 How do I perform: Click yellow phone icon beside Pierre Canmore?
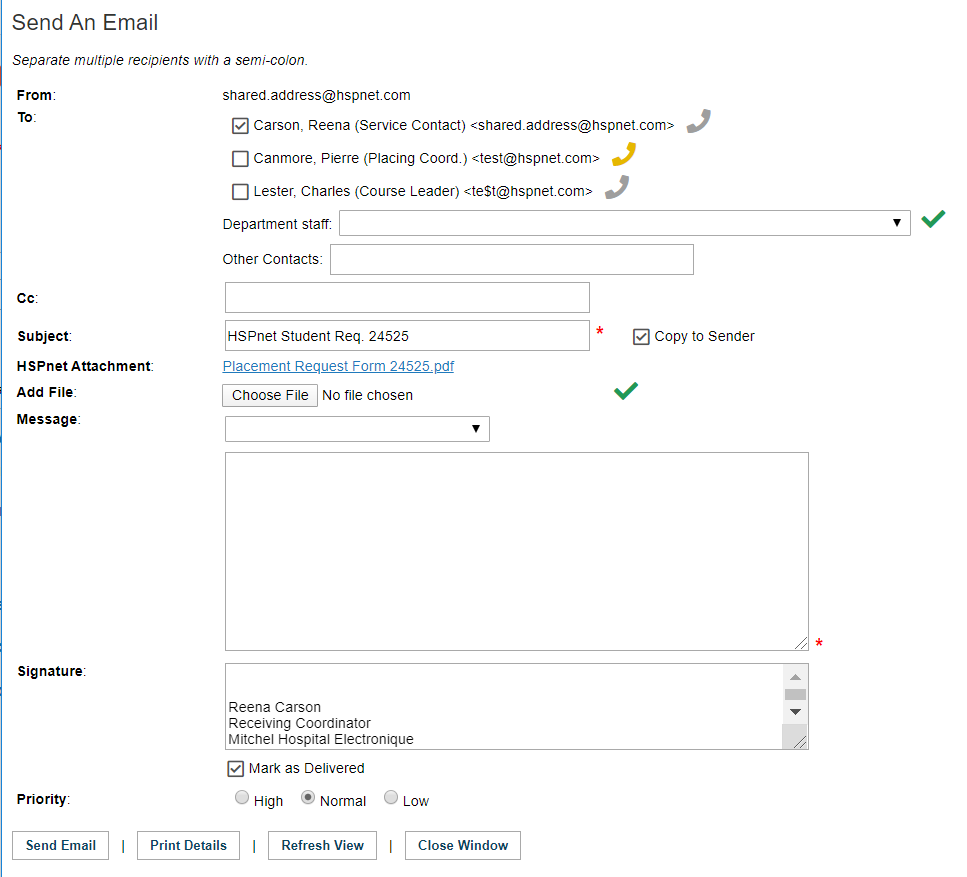point(623,154)
